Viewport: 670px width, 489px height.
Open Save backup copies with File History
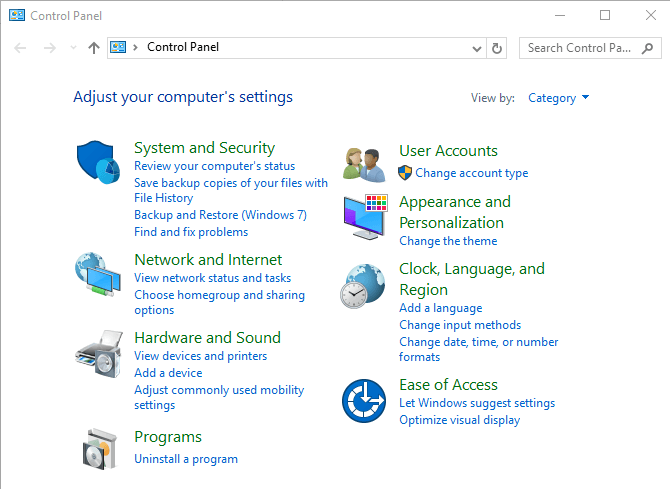(x=231, y=190)
